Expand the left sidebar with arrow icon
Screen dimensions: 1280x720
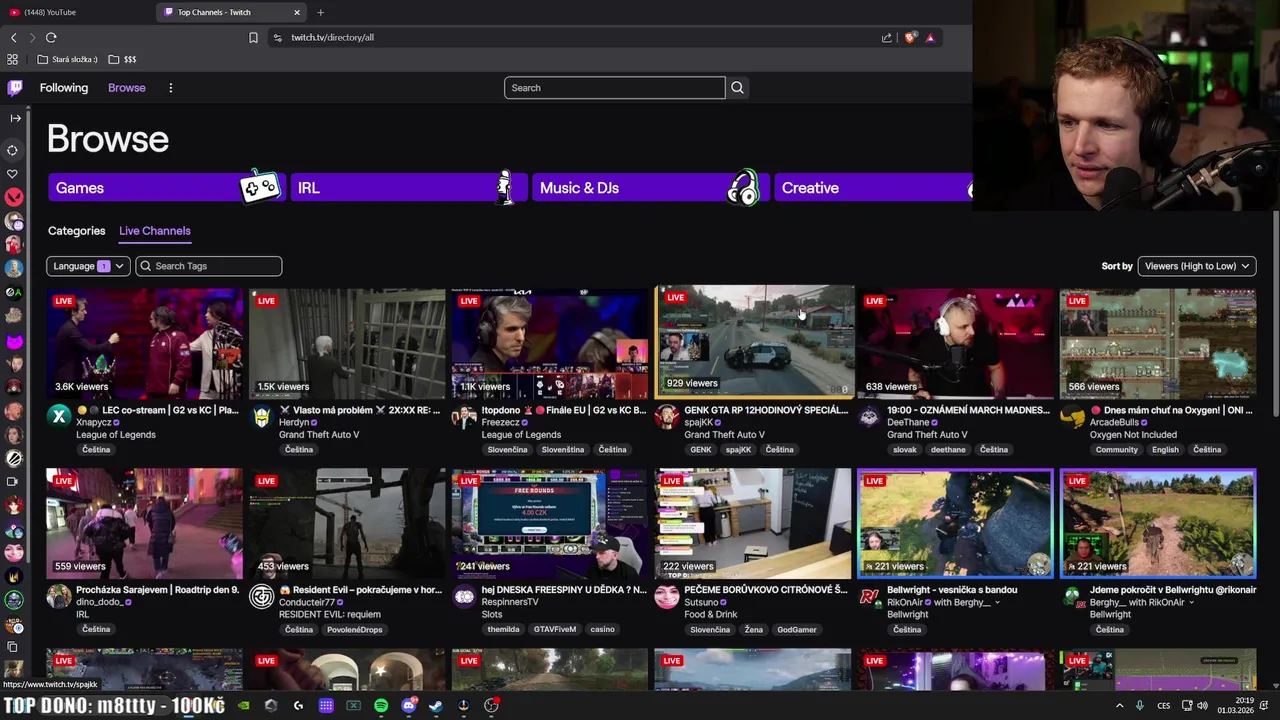[15, 118]
